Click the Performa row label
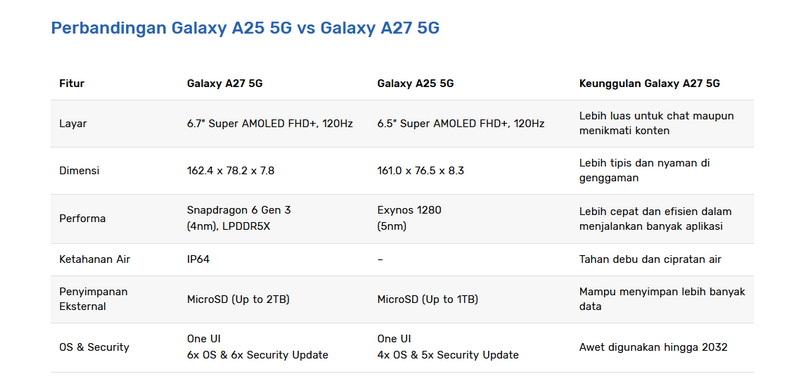 (x=82, y=219)
